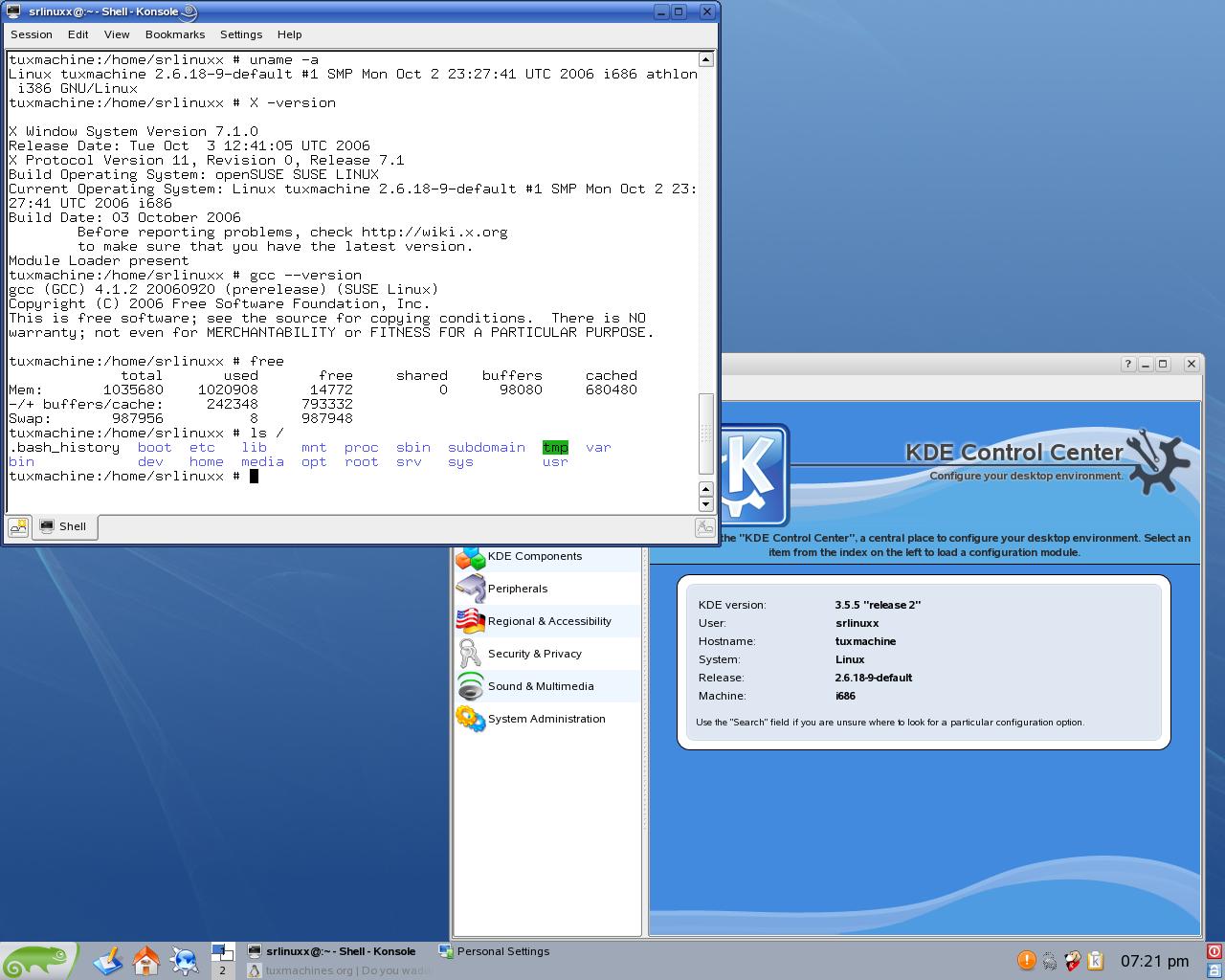Viewport: 1225px width, 980px height.
Task: Open the Bookmarks menu in Konsole
Action: pyautogui.click(x=175, y=34)
